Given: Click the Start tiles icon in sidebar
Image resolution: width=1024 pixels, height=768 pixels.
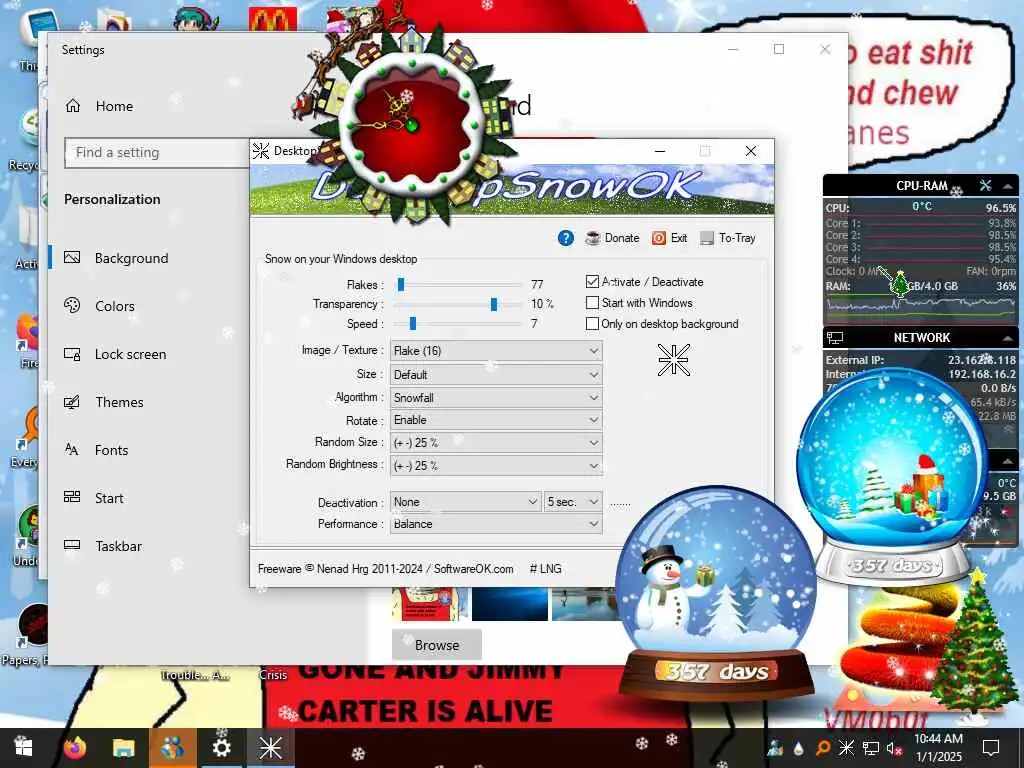Looking at the screenshot, I should [72, 497].
